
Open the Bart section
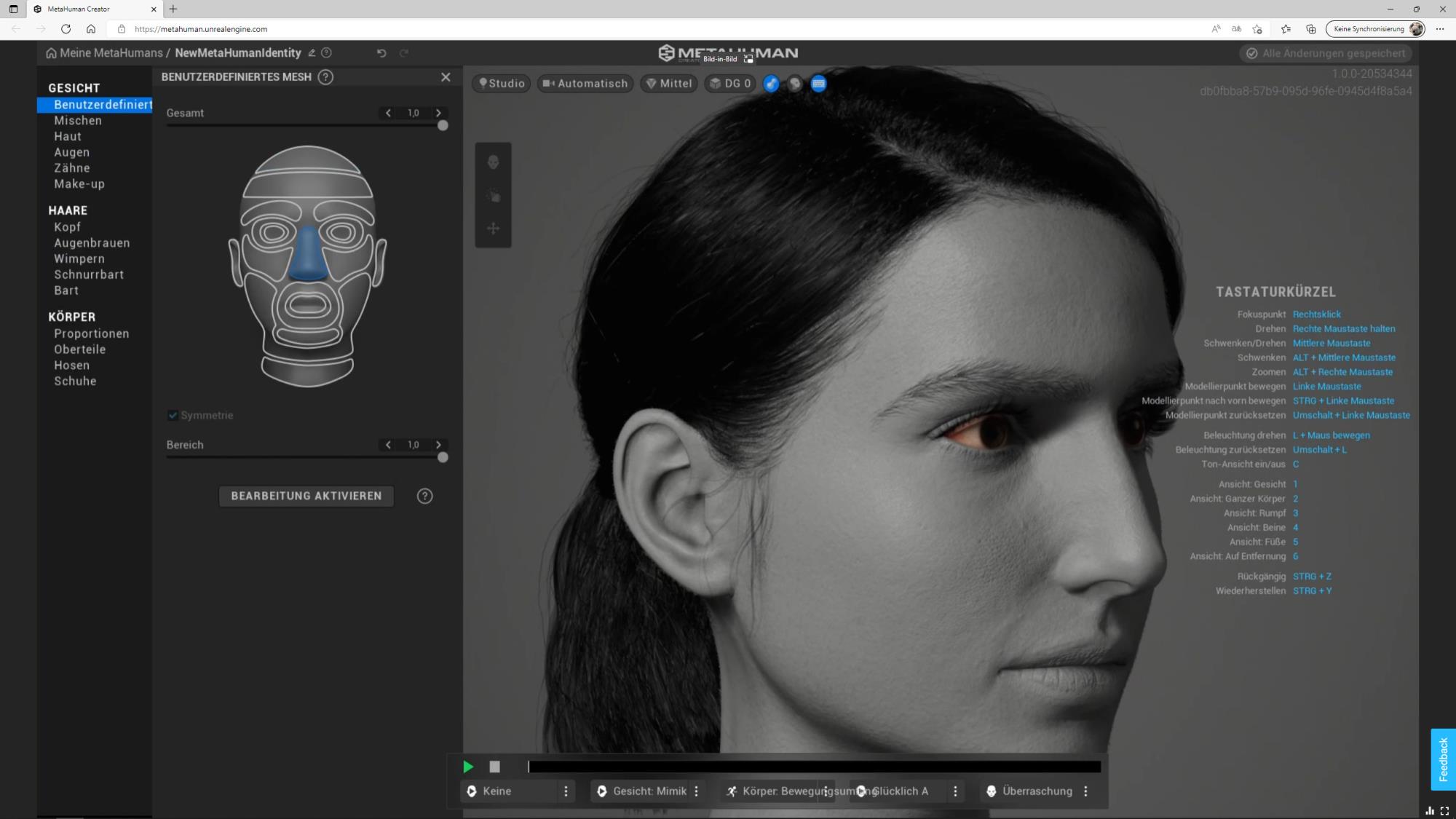point(66,290)
